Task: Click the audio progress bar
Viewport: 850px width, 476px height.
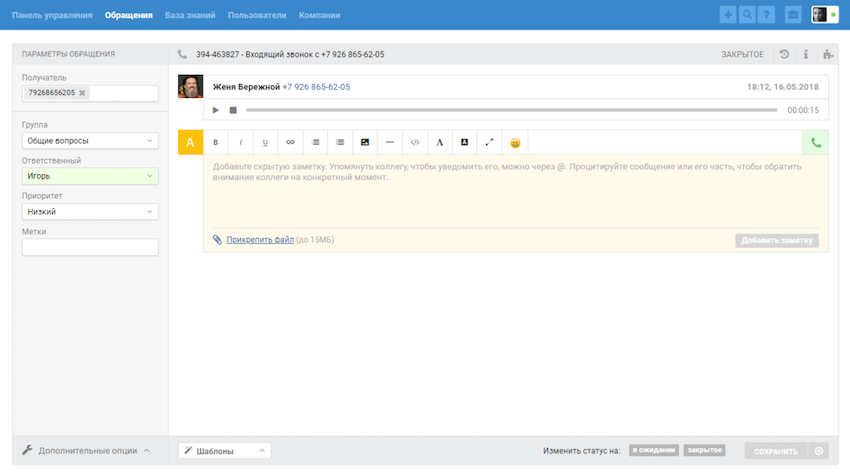Action: click(511, 110)
